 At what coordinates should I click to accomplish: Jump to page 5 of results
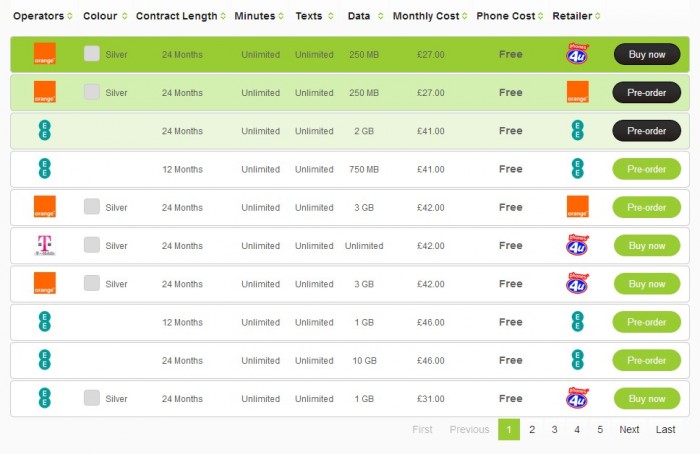(600, 429)
